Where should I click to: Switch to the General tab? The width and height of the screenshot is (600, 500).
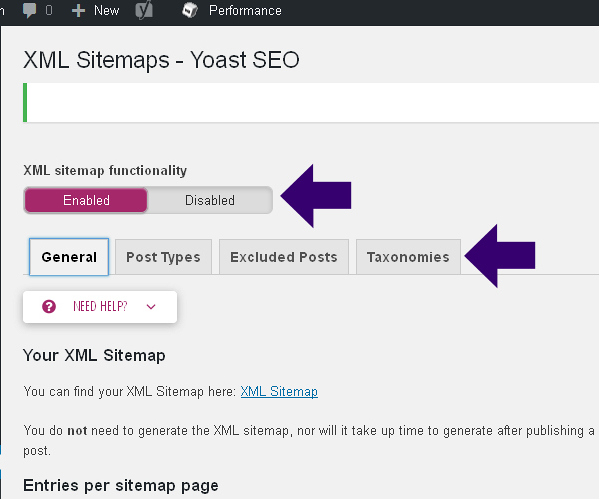(69, 257)
